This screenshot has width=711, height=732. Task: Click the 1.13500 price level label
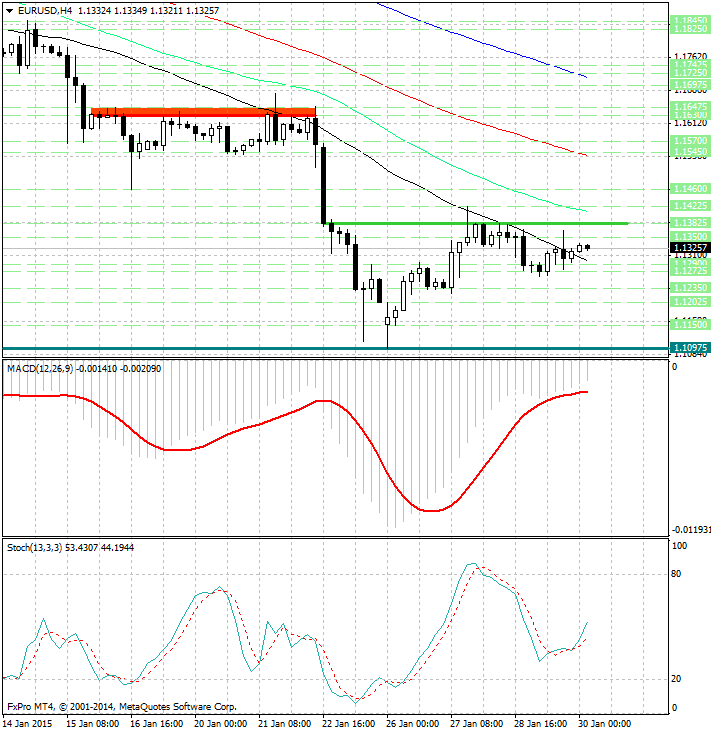point(690,237)
